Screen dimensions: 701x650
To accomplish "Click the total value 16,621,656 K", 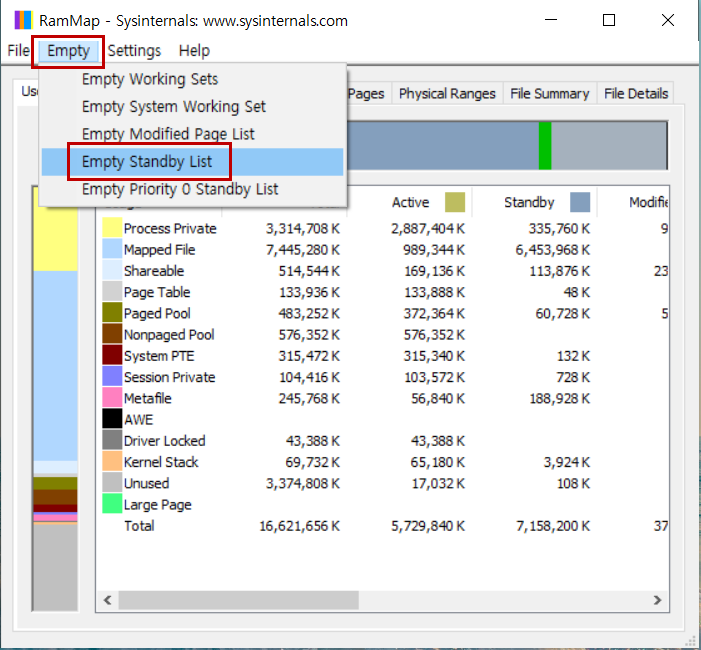I will [300, 526].
